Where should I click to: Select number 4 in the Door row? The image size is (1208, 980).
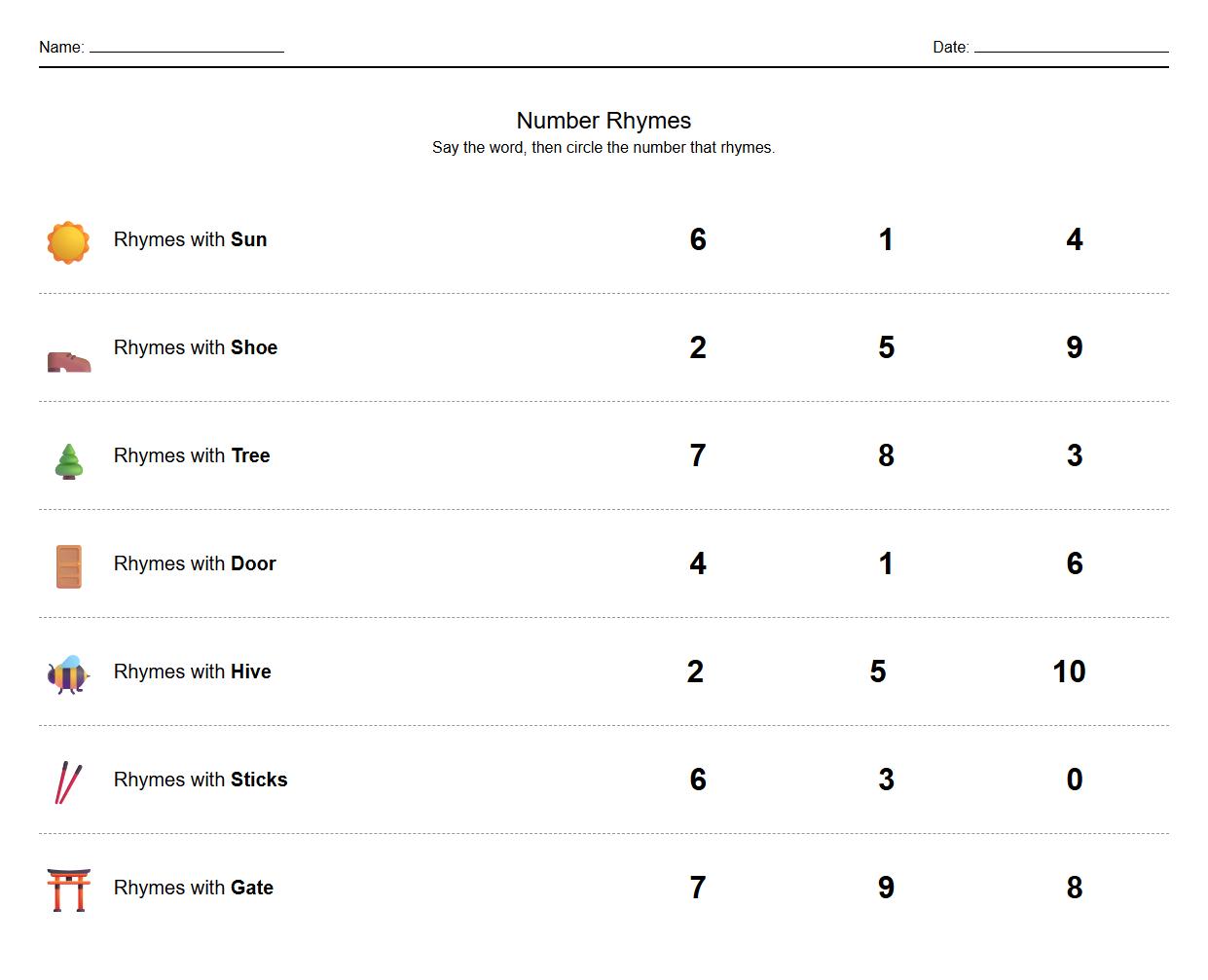(x=698, y=563)
